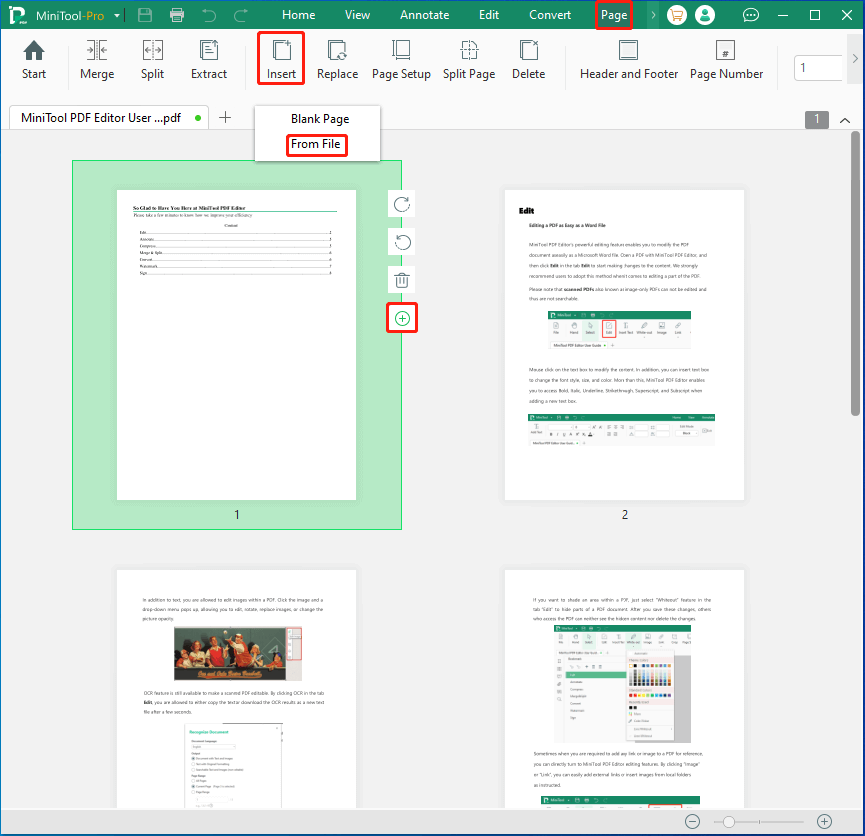Select page 3 thumbnail with baseball image
Image resolution: width=865 pixels, height=836 pixels.
pos(237,689)
